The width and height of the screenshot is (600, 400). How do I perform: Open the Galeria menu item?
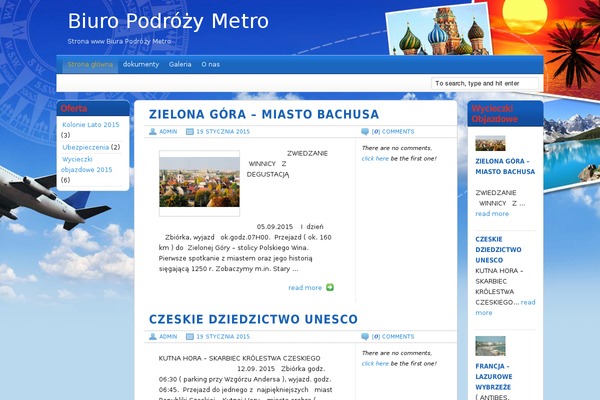click(180, 64)
